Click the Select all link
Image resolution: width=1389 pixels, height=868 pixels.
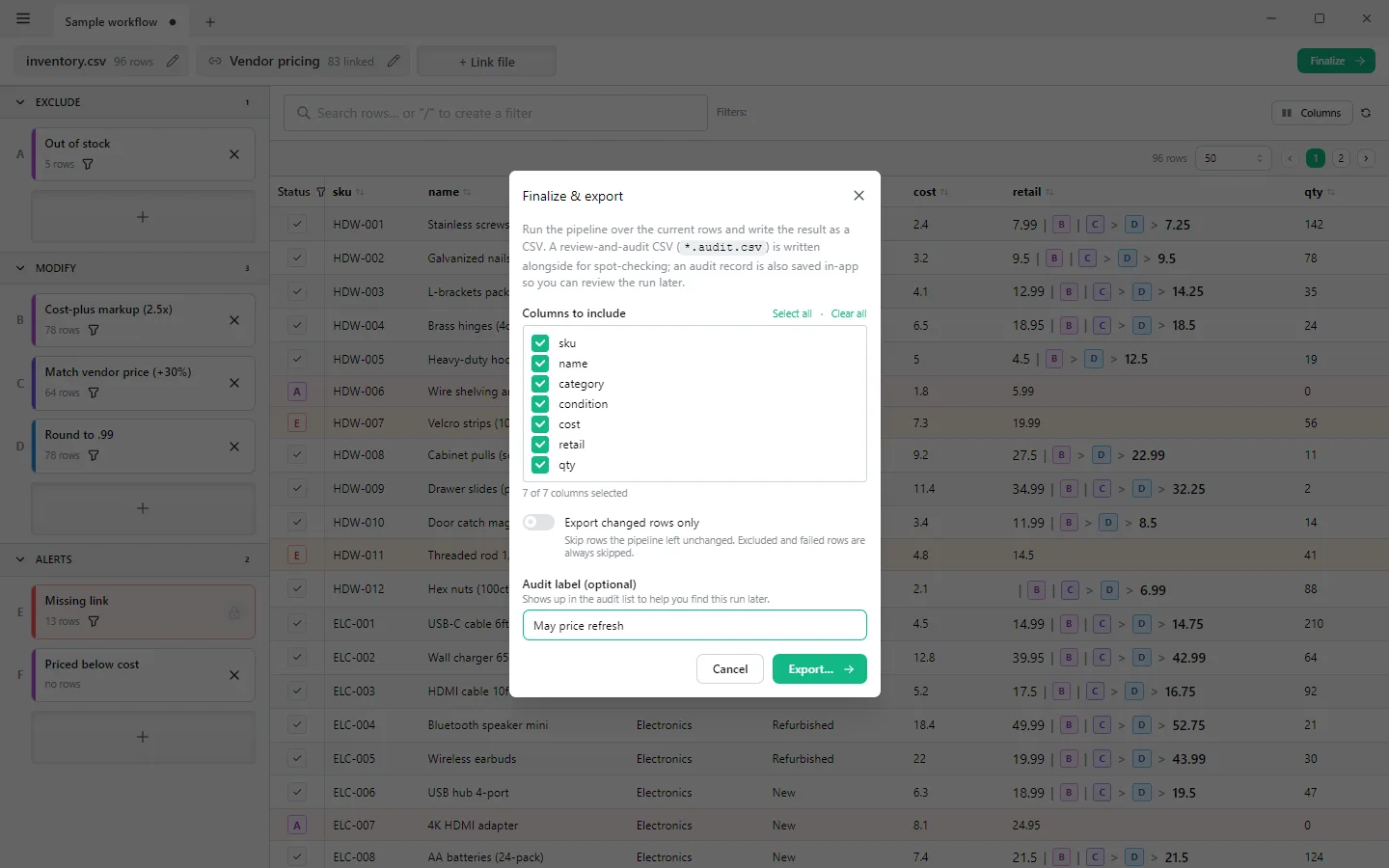click(x=792, y=313)
